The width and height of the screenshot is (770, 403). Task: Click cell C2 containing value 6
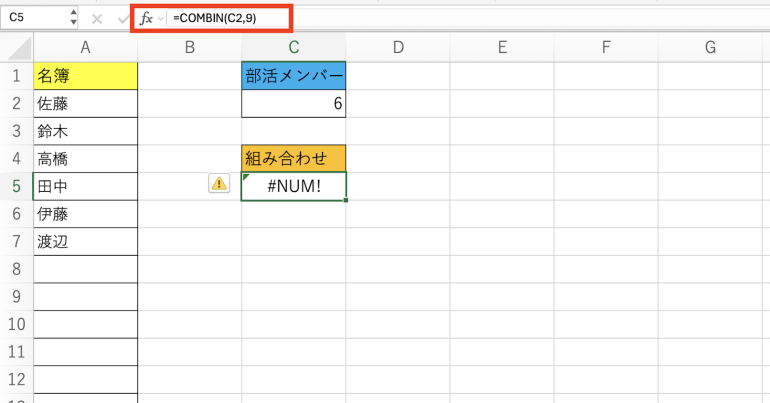click(294, 103)
